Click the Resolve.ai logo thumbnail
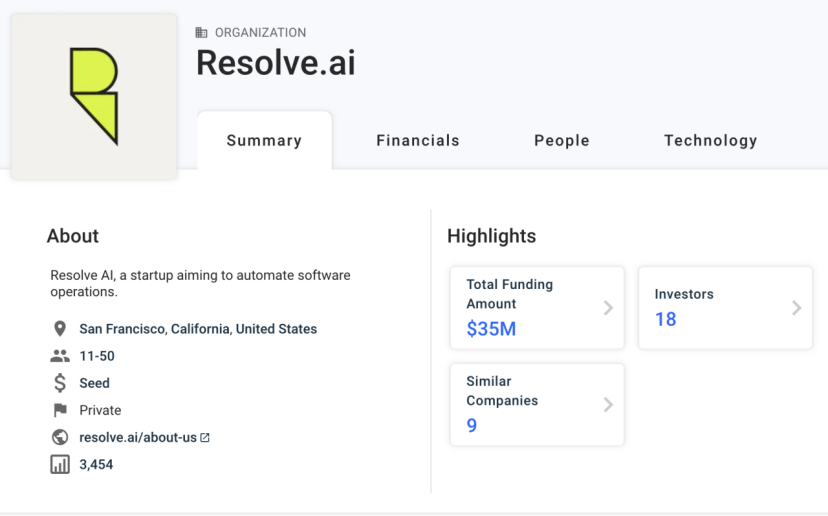Viewport: 828px width, 516px height. [94, 97]
